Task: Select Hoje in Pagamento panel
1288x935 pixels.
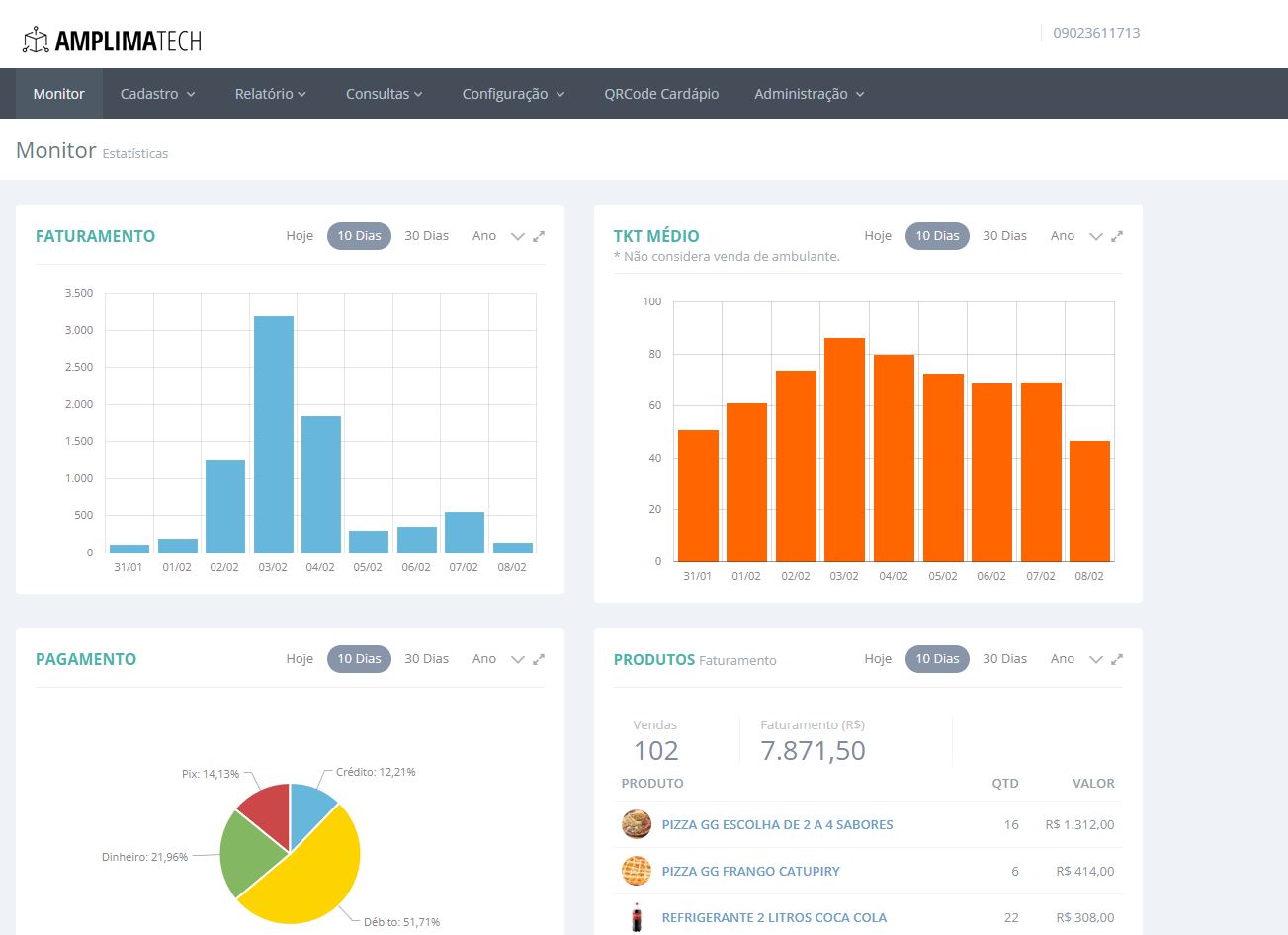Action: 300,659
